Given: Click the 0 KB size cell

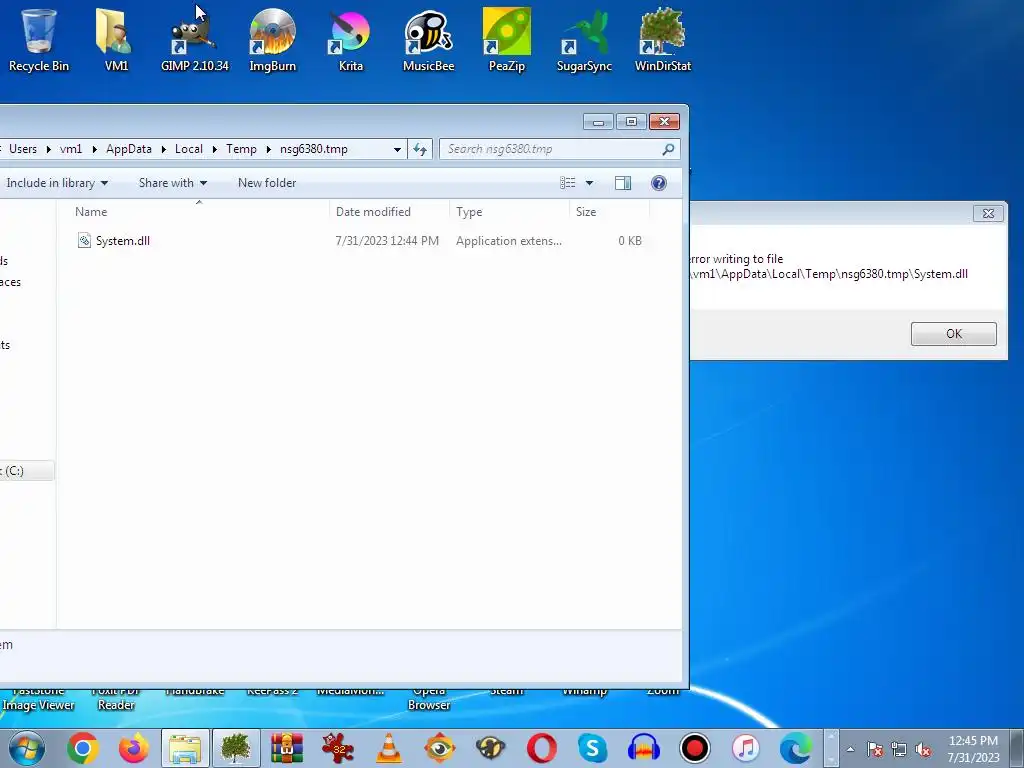Looking at the screenshot, I should (x=630, y=241).
